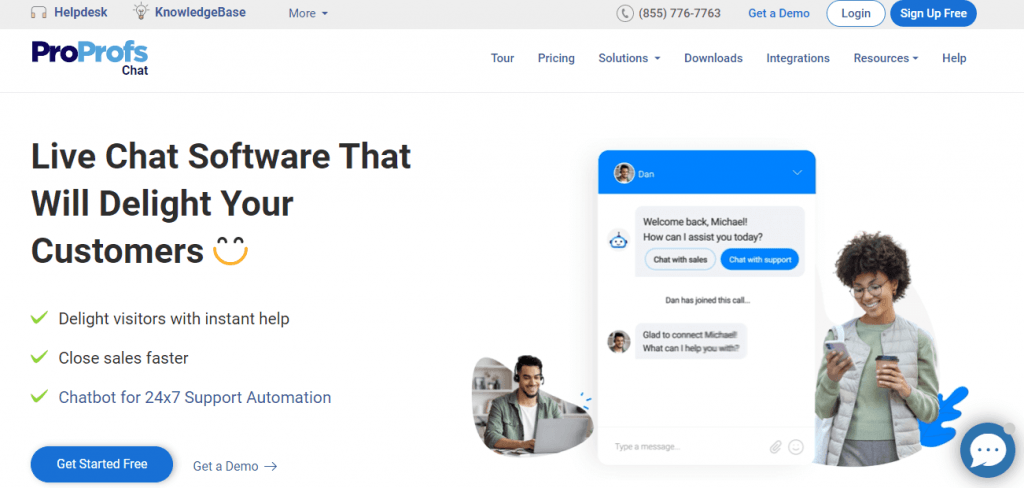Collapse the chat window with header chevron
This screenshot has height=488, width=1024.
click(x=797, y=172)
